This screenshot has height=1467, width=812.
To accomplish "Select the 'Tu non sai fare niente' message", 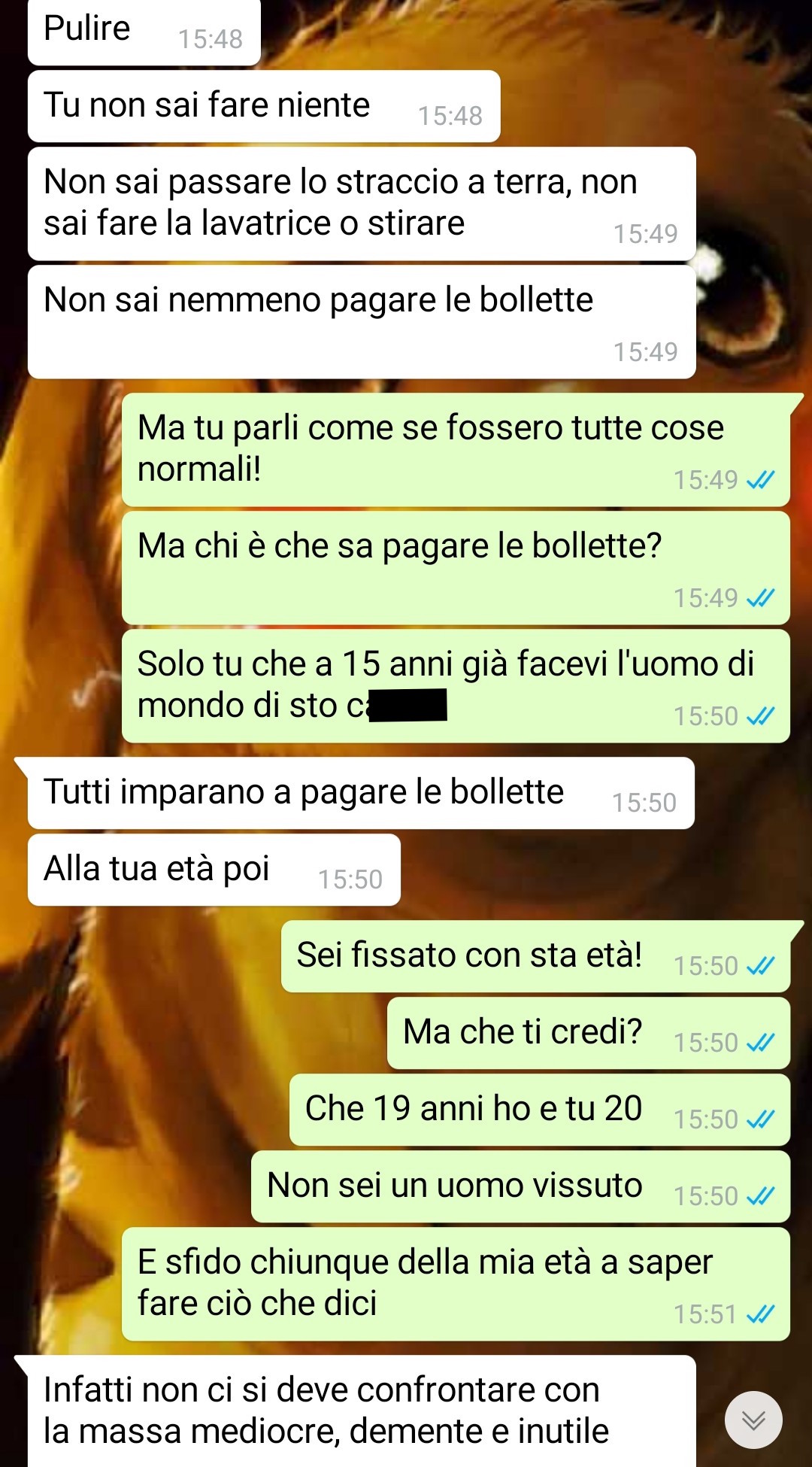I will 264,106.
